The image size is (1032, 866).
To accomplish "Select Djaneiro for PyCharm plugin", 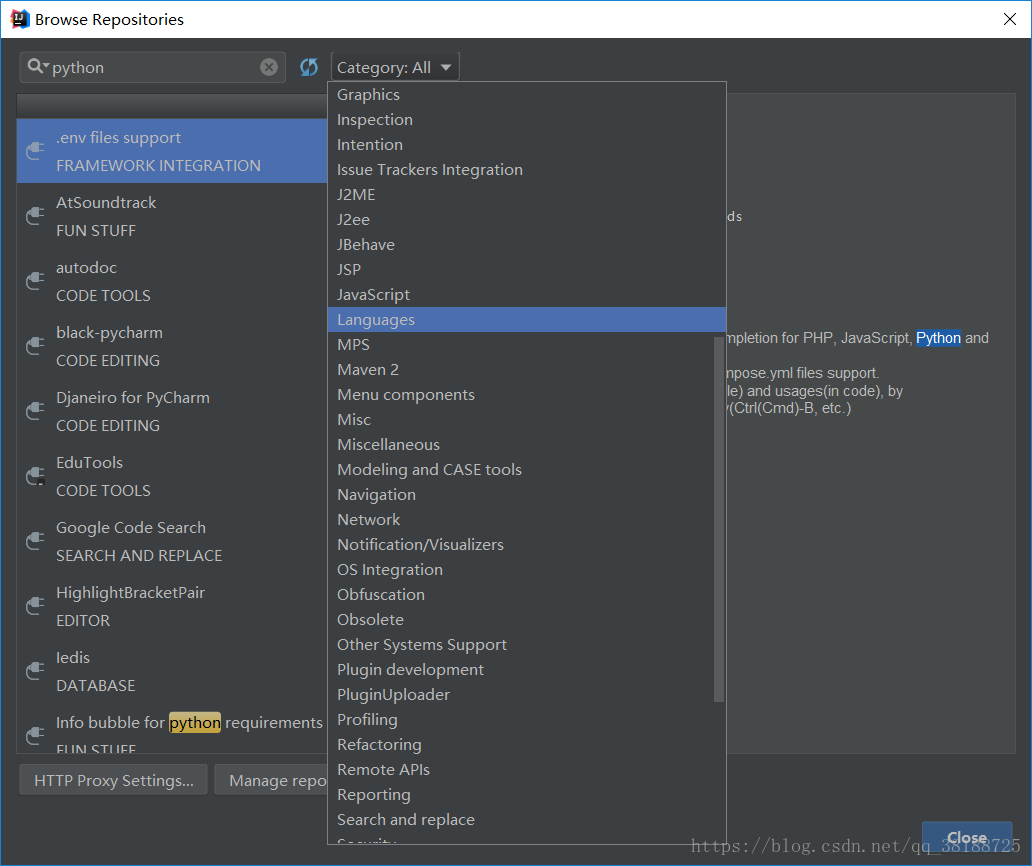I will coord(172,412).
